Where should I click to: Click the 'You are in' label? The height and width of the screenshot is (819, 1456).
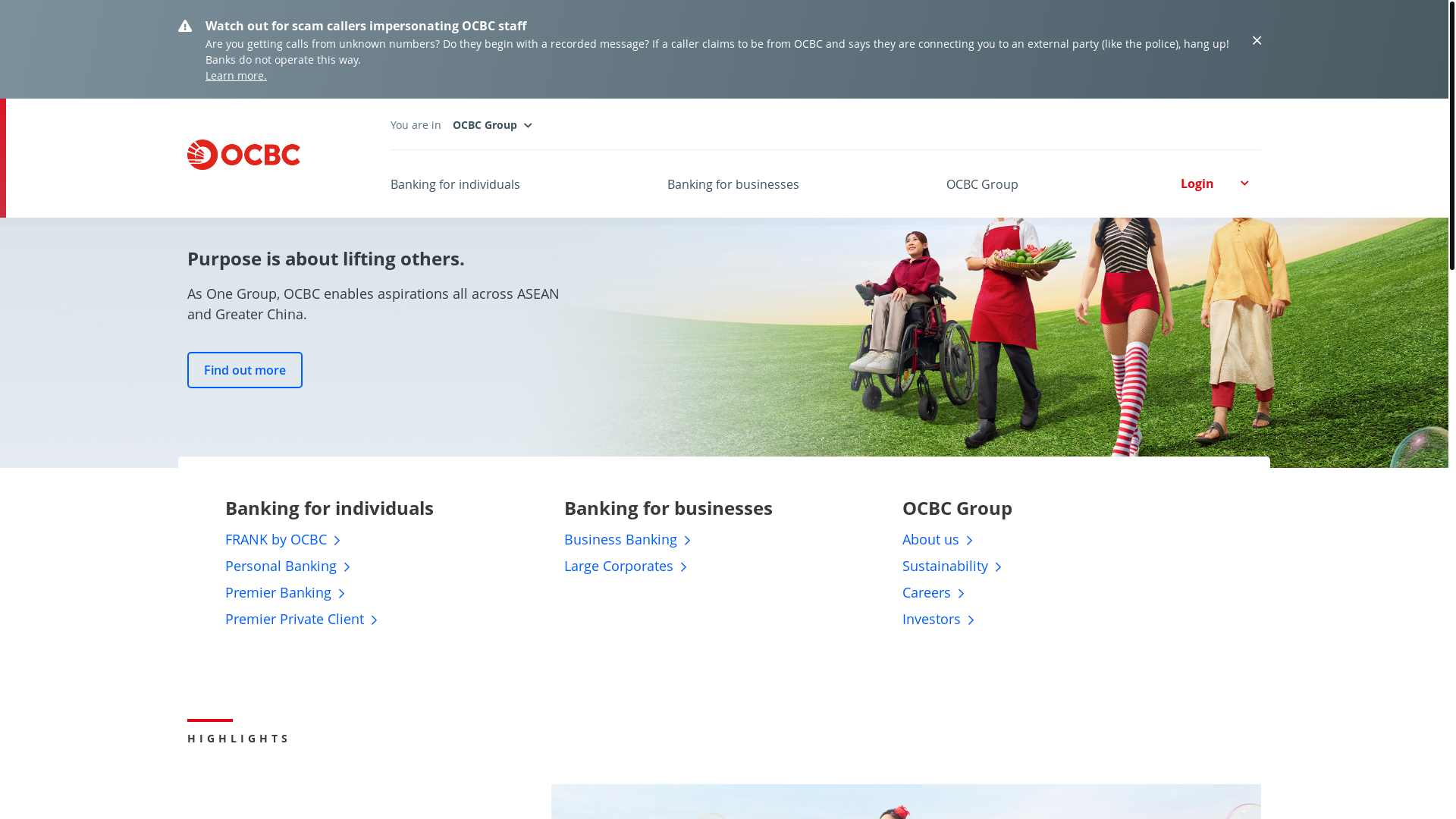tap(416, 125)
